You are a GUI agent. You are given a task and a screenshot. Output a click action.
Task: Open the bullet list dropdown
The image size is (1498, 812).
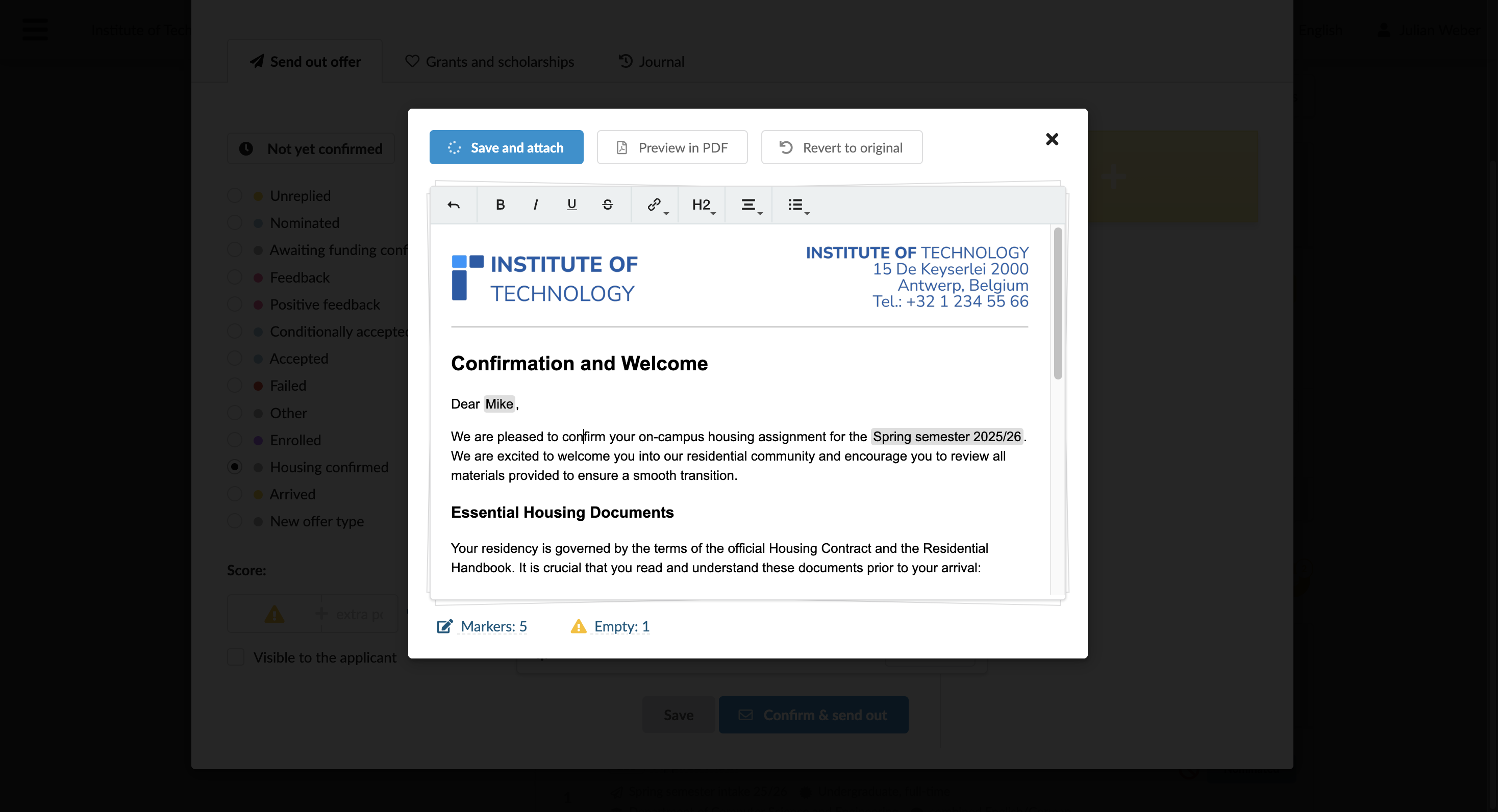pos(798,205)
